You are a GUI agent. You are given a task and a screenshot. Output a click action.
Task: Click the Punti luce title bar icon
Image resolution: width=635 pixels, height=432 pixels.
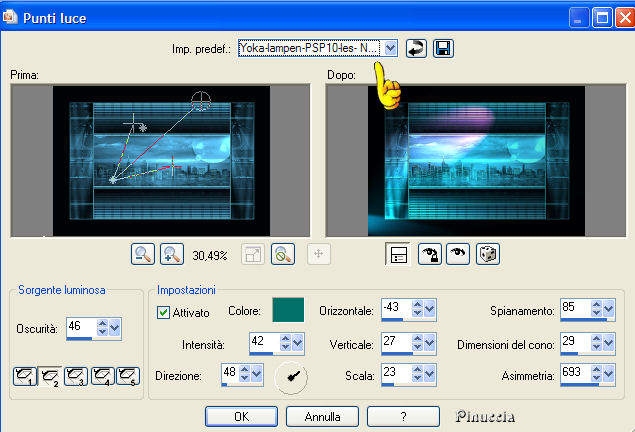coord(9,17)
